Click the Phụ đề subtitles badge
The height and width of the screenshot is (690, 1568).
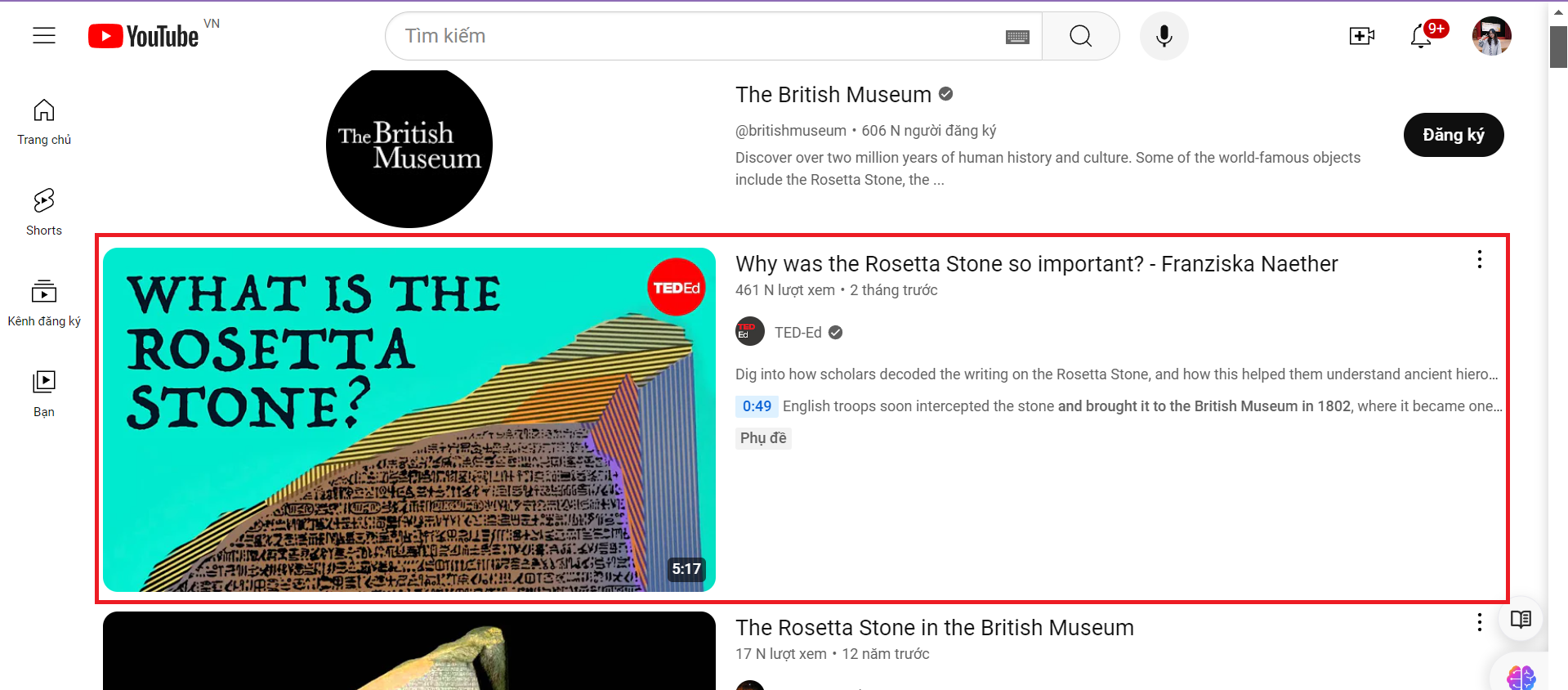click(x=763, y=438)
